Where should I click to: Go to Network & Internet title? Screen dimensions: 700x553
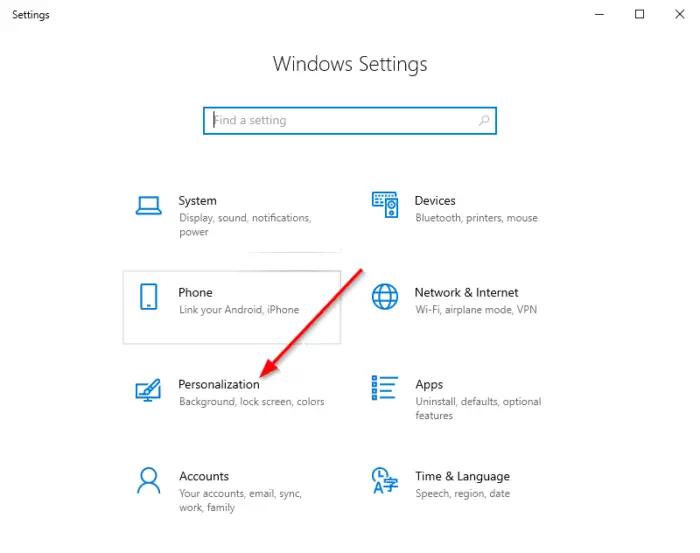[x=467, y=293]
